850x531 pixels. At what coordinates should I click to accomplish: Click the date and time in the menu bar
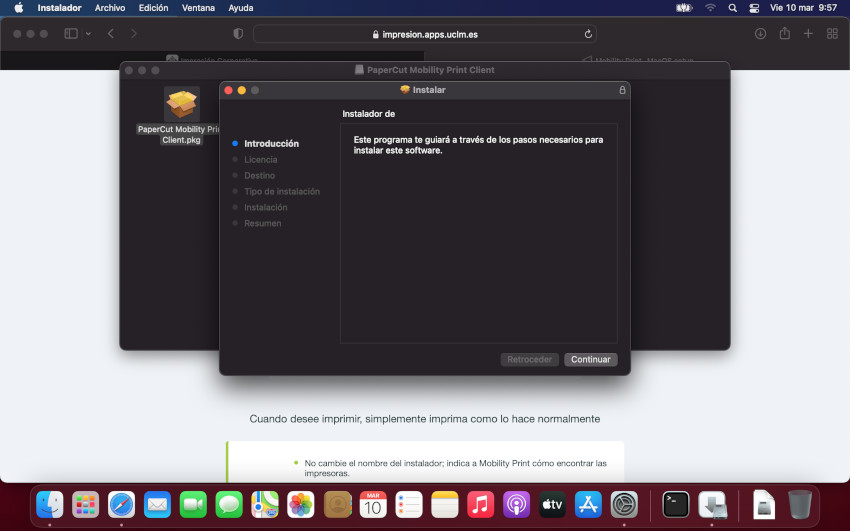pos(803,8)
